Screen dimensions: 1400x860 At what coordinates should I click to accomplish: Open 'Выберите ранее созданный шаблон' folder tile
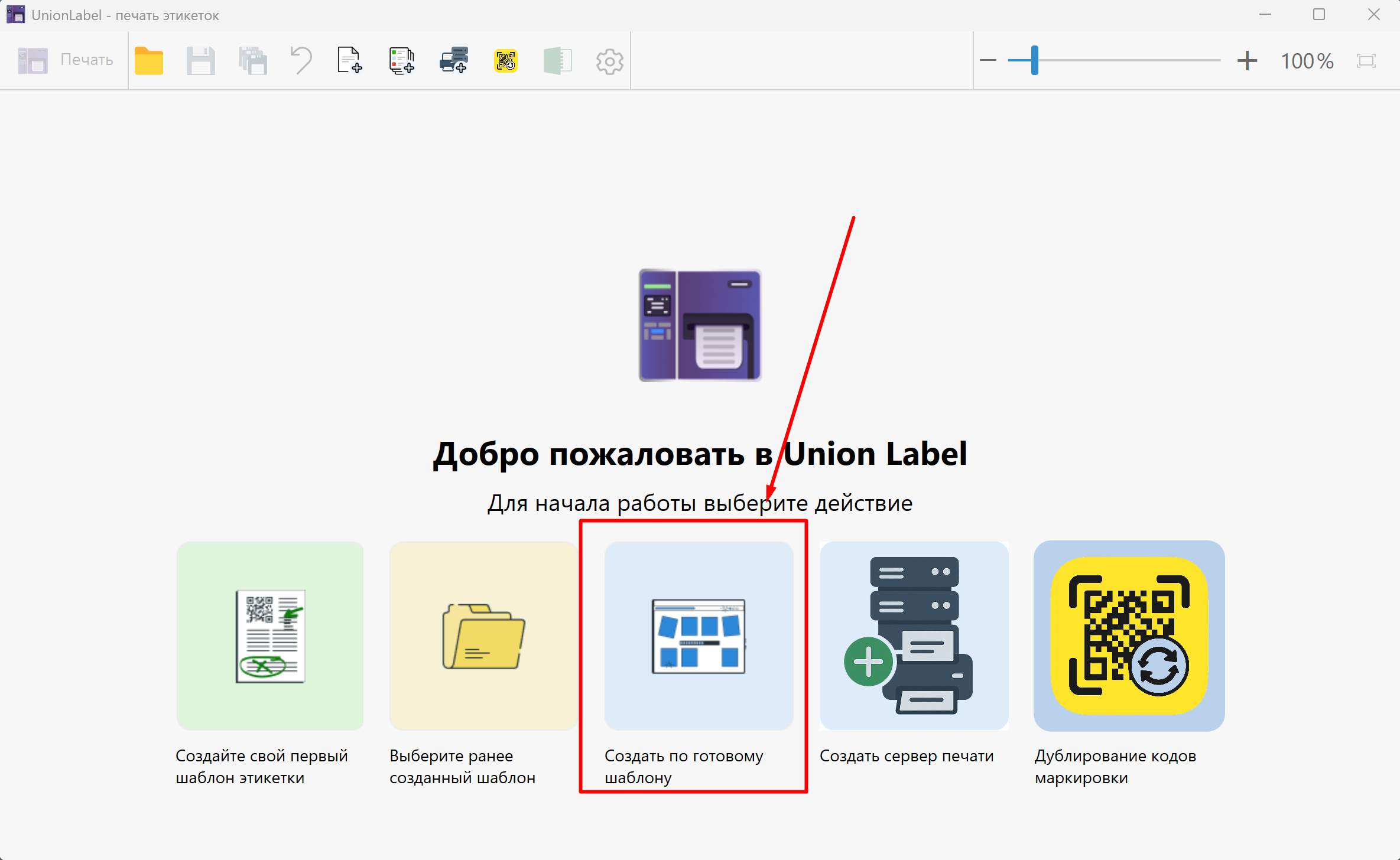[483, 636]
